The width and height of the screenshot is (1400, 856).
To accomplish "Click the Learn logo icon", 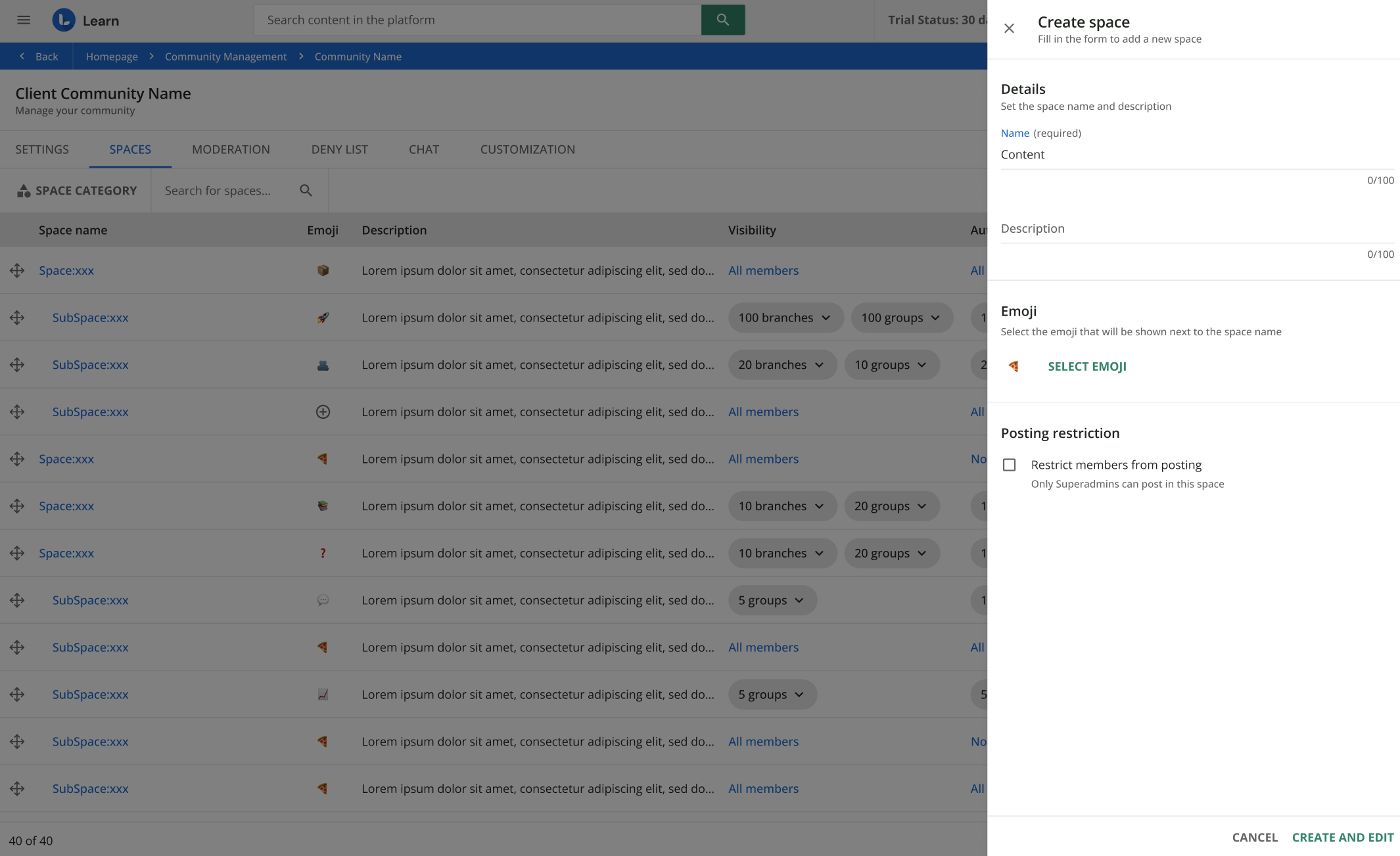I will [x=64, y=20].
